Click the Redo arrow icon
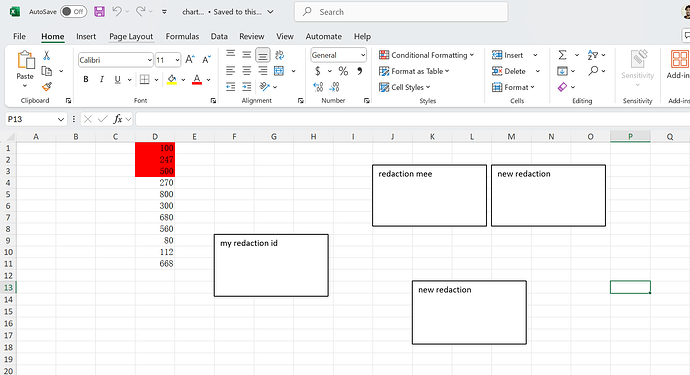The image size is (690, 375). pos(140,11)
